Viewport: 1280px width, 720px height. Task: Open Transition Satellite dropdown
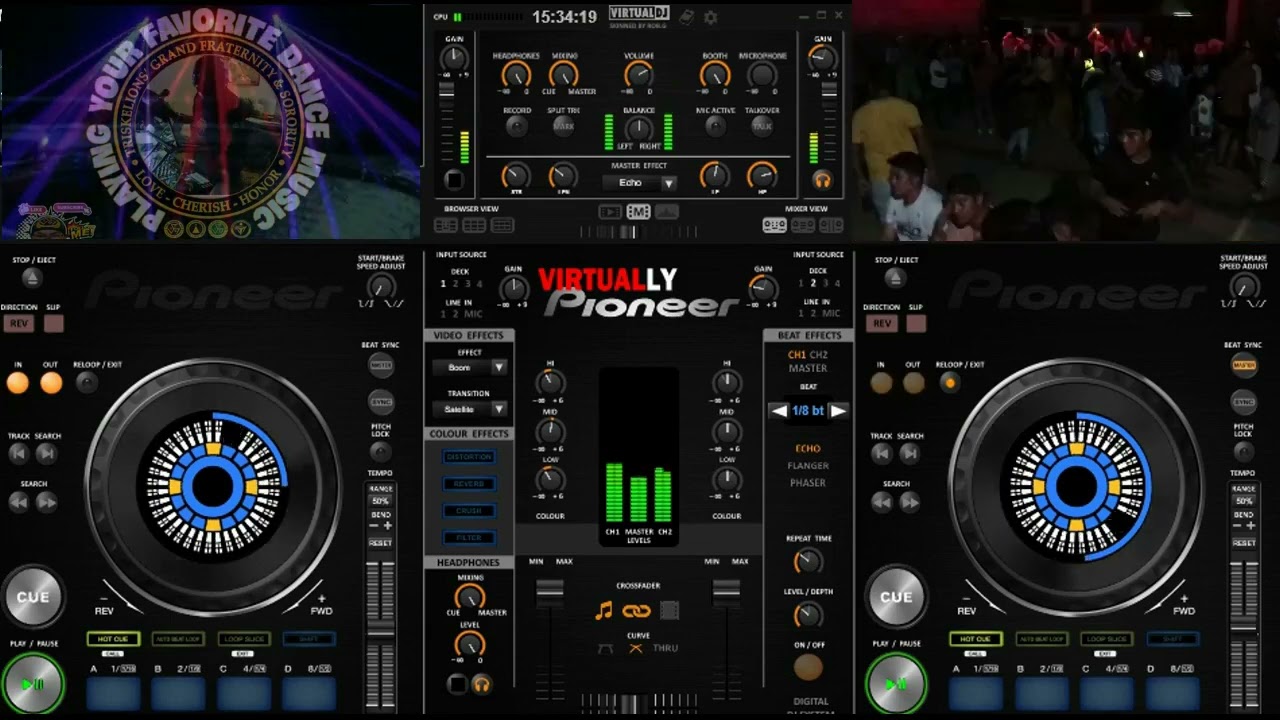click(x=470, y=409)
